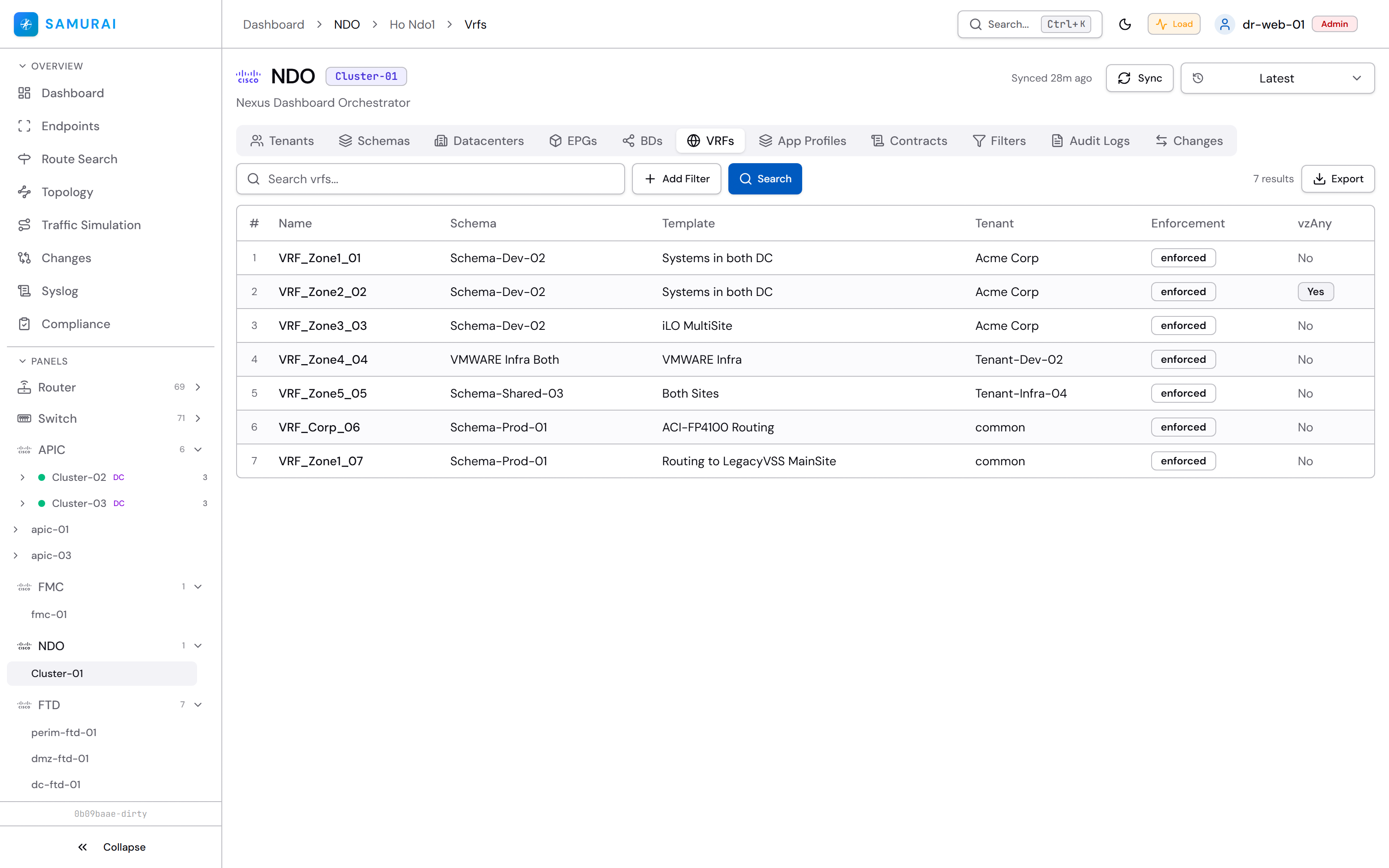
Task: Click the sidebar Changes icon
Action: [24, 258]
